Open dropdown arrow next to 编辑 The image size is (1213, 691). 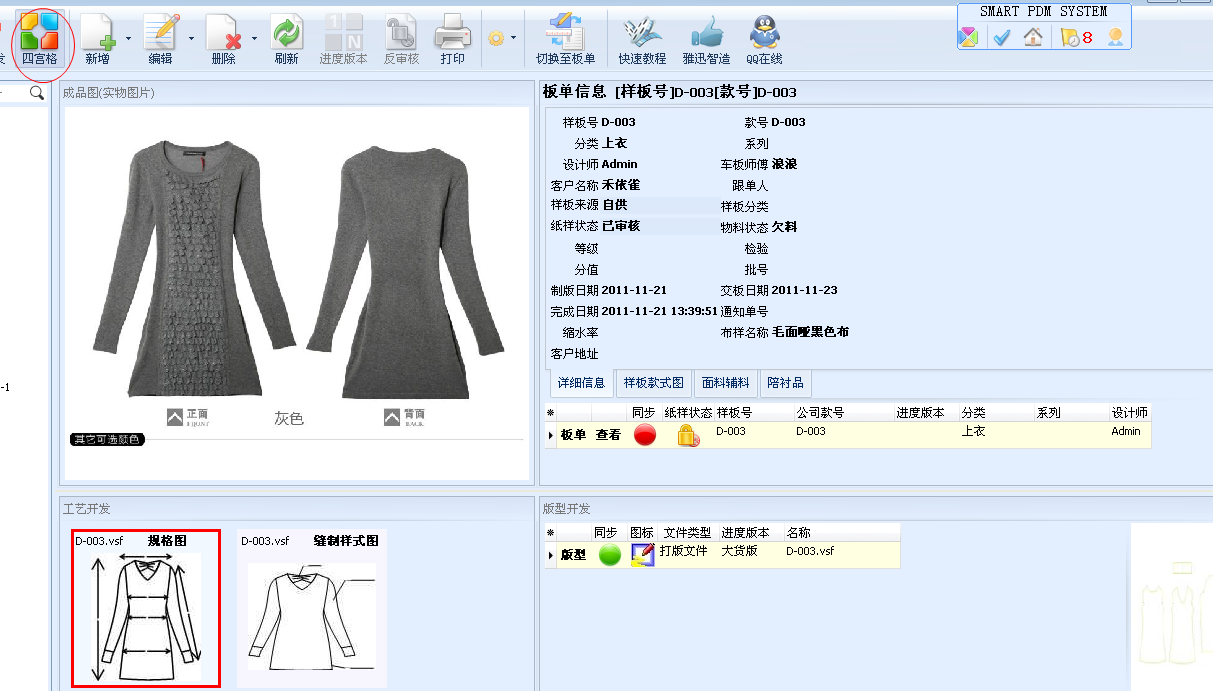(x=191, y=38)
